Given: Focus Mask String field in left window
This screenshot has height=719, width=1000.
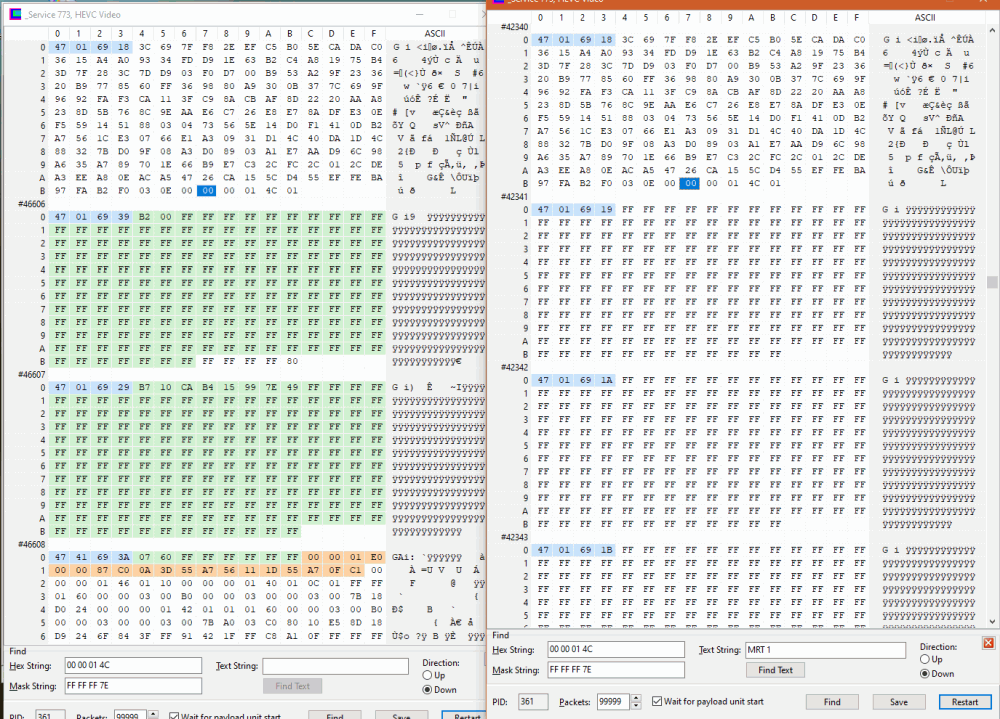Looking at the screenshot, I should point(133,686).
